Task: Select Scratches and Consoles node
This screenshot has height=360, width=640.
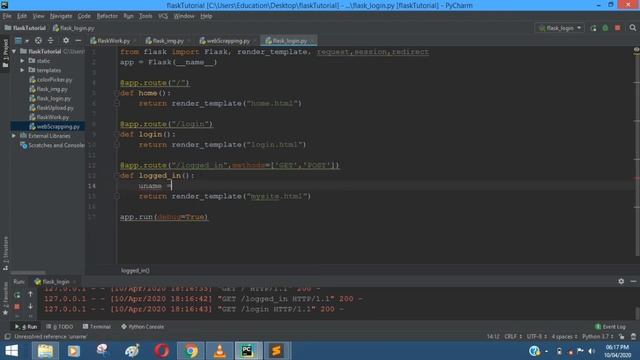Action: (52, 145)
